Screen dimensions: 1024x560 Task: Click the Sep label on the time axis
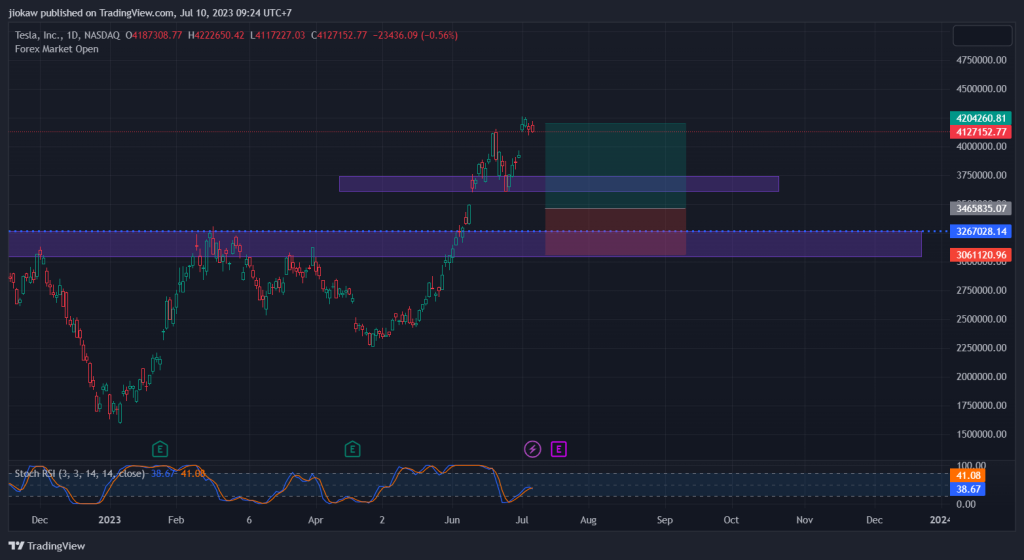coord(665,520)
